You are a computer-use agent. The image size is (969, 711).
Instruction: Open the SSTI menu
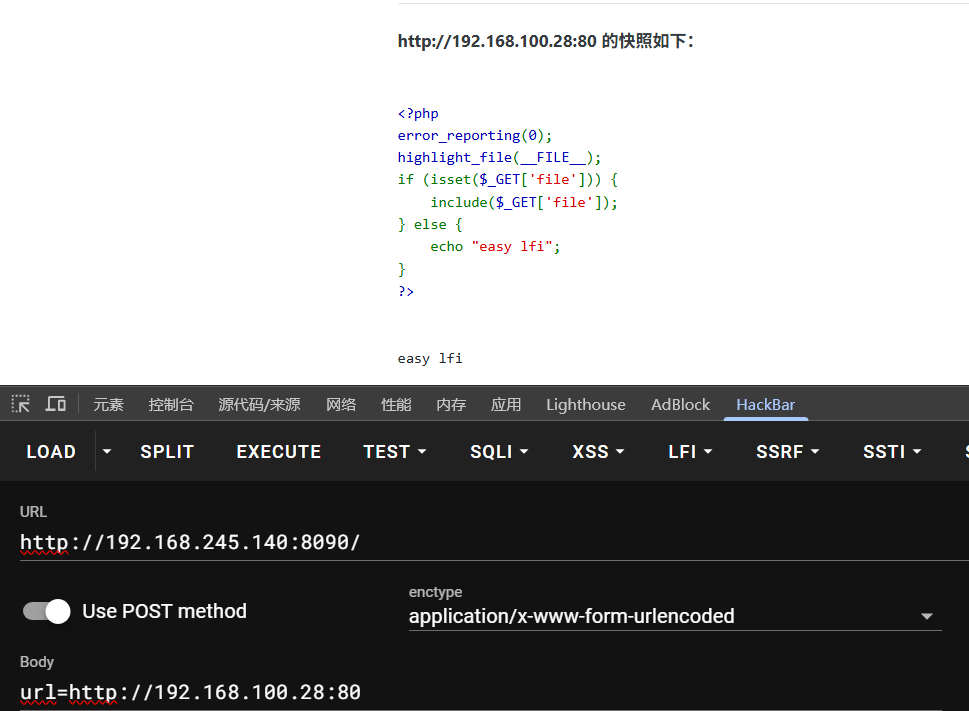pos(892,452)
